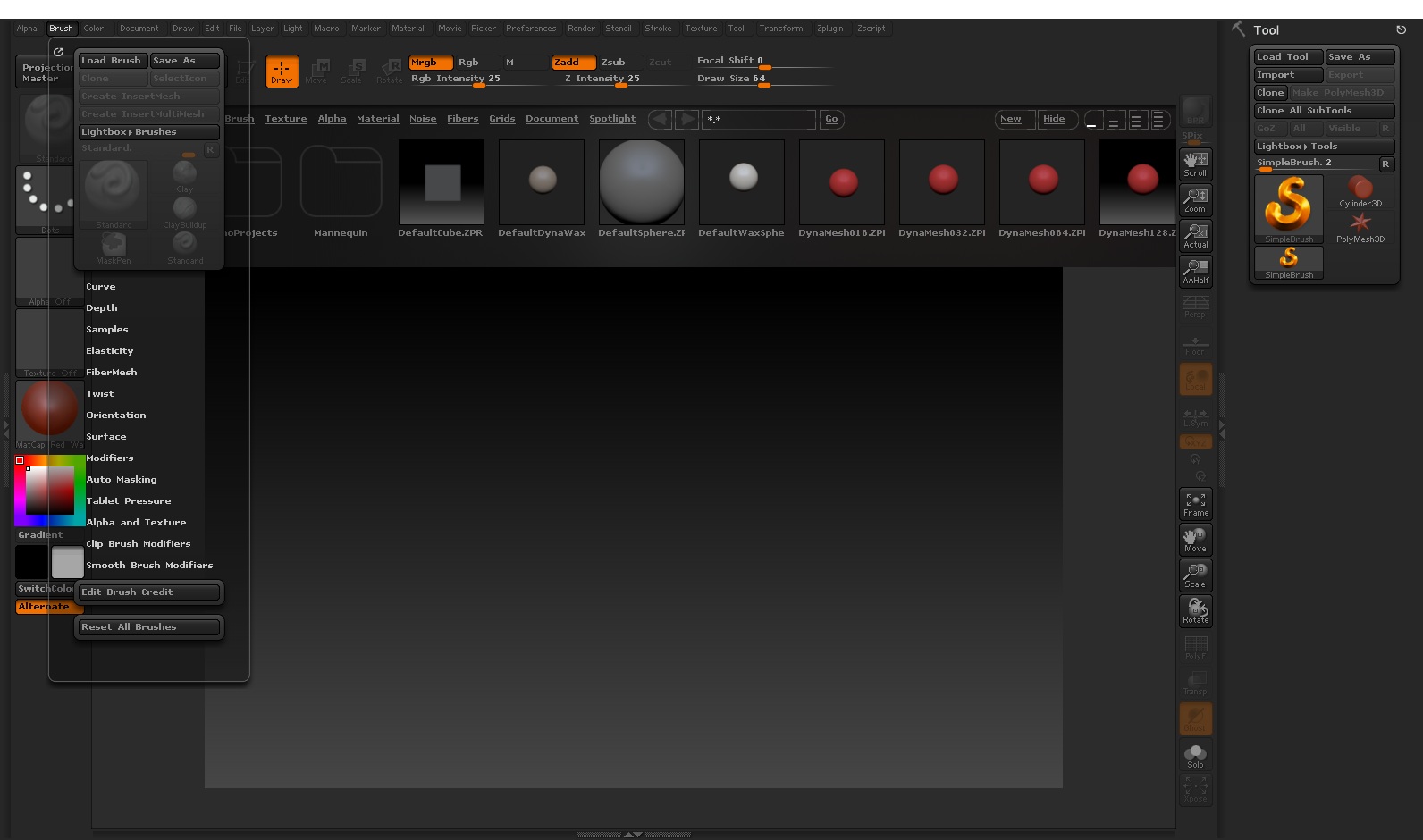This screenshot has width=1423, height=840.
Task: Click the Lightbox search field
Action: tap(759, 119)
